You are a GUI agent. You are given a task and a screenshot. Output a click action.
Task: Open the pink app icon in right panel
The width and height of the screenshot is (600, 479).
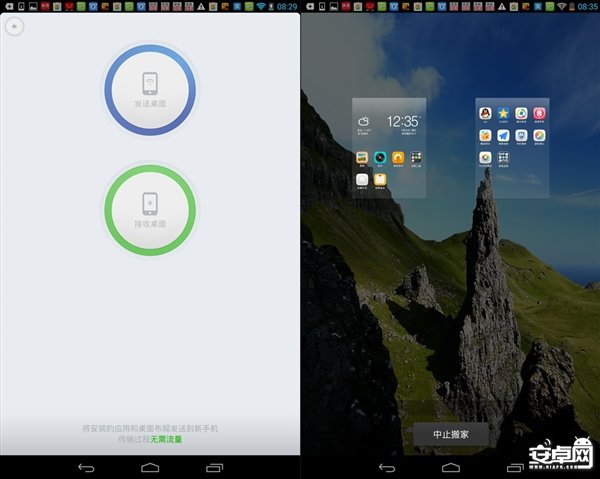coord(539,114)
